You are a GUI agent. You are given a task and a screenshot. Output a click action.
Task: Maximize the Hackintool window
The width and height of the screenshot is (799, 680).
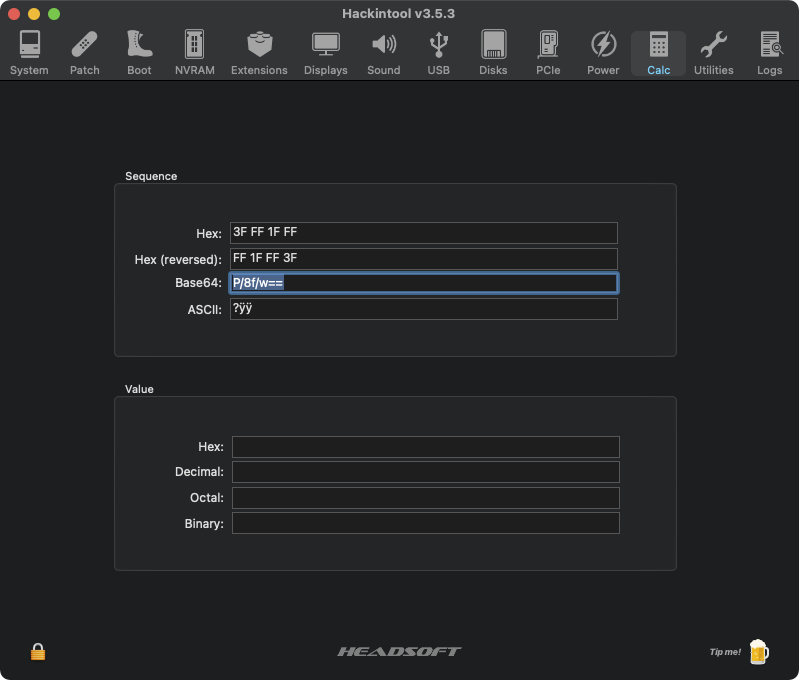[x=54, y=14]
